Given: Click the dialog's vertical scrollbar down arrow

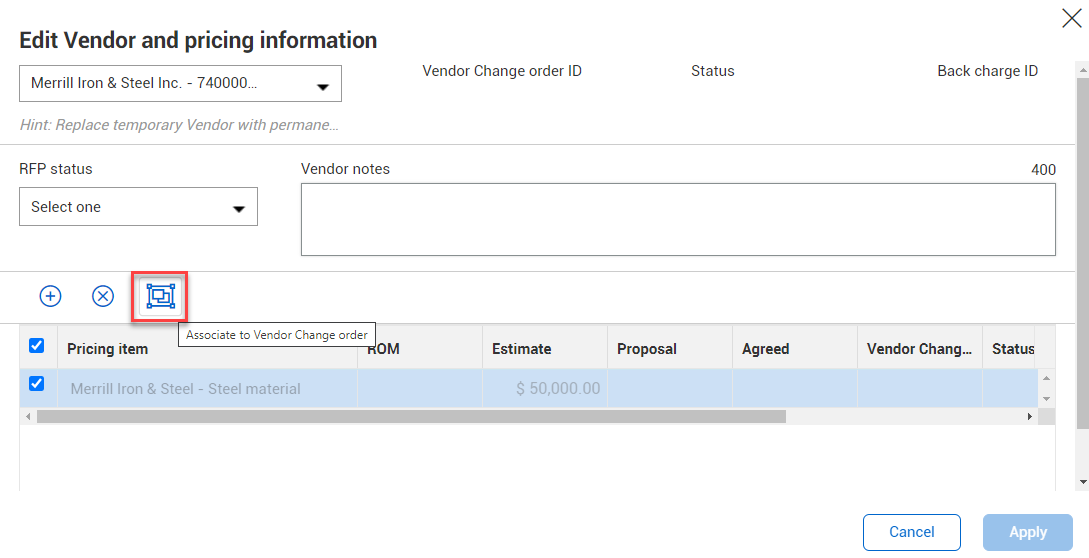Looking at the screenshot, I should pos(1082,483).
